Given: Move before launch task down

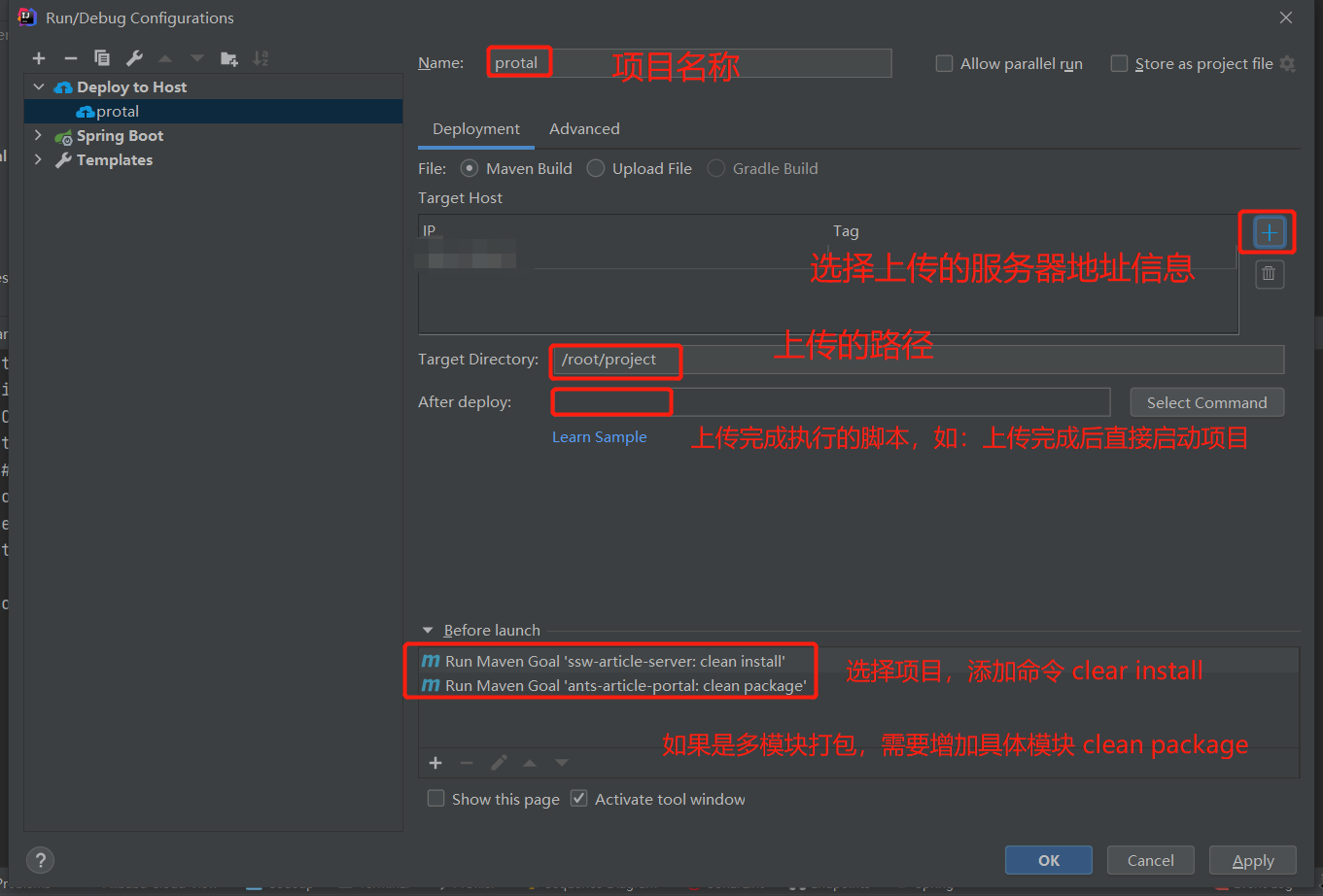Looking at the screenshot, I should tap(562, 763).
